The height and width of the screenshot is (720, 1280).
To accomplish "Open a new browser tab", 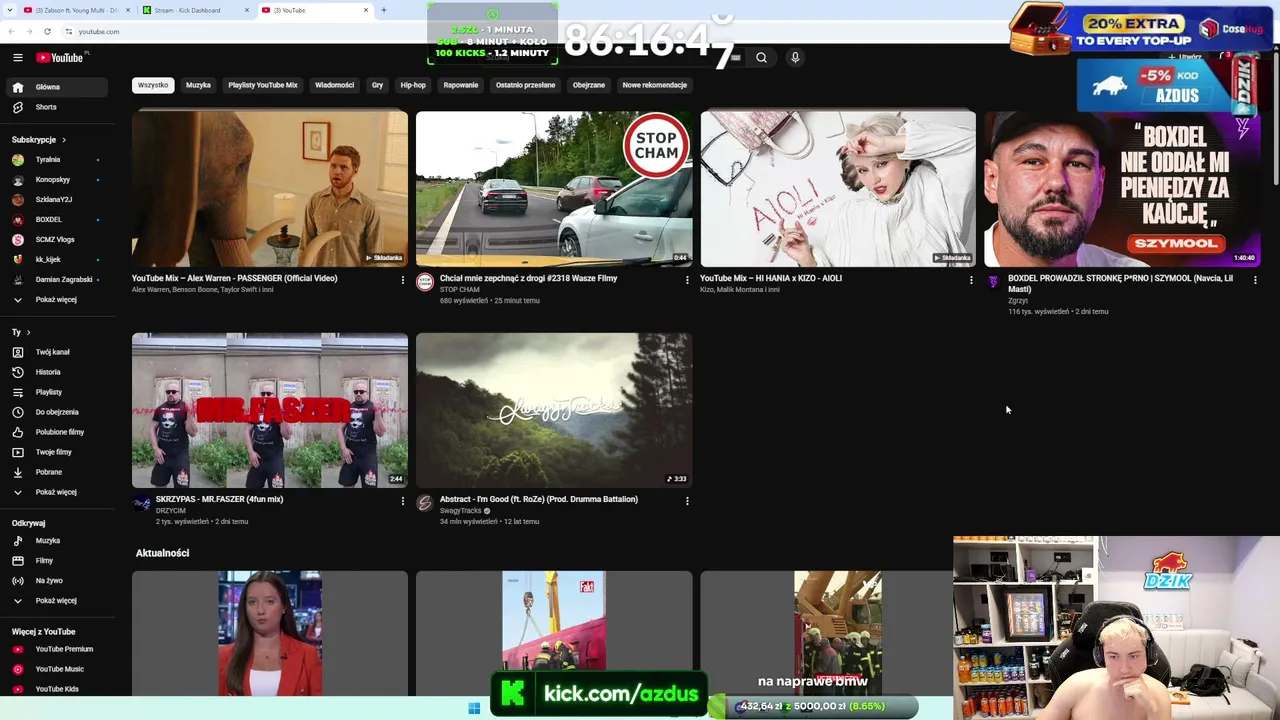I will (x=383, y=10).
